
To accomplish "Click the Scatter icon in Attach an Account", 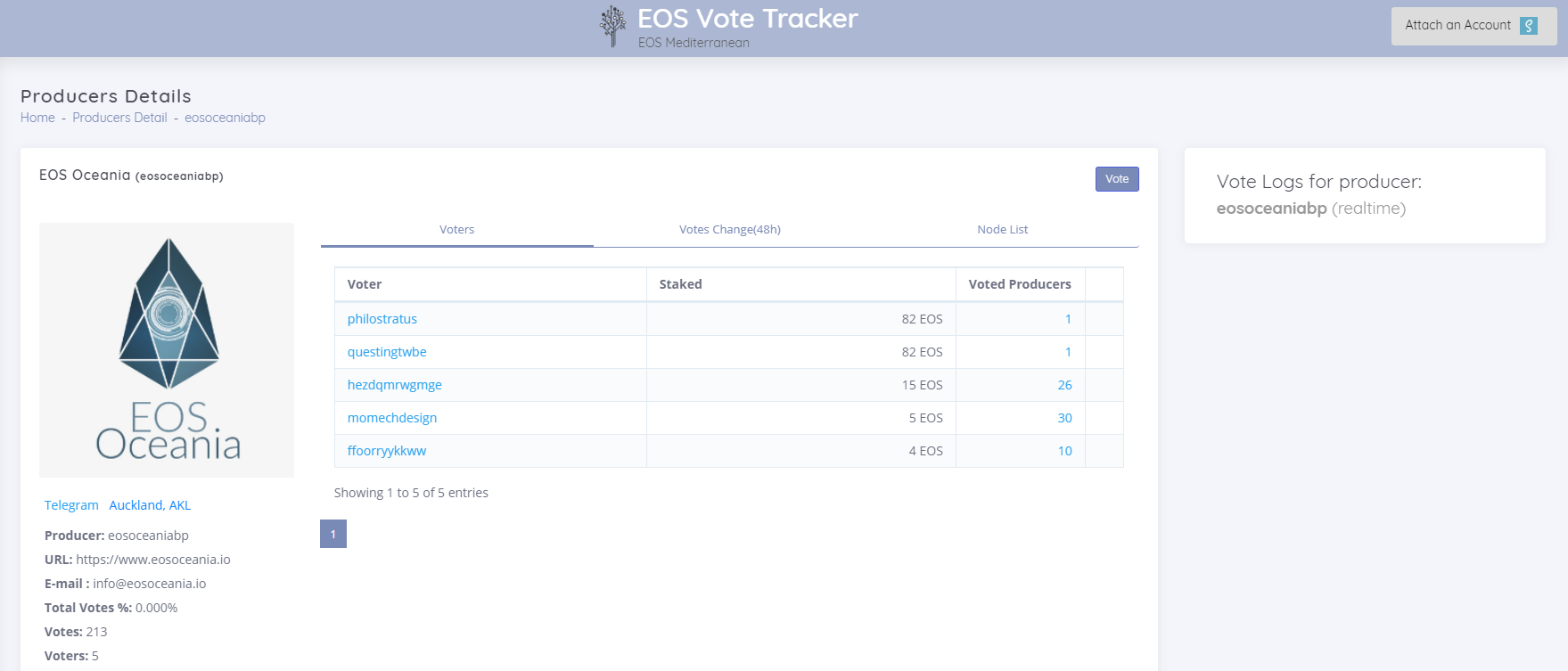I will click(1529, 26).
